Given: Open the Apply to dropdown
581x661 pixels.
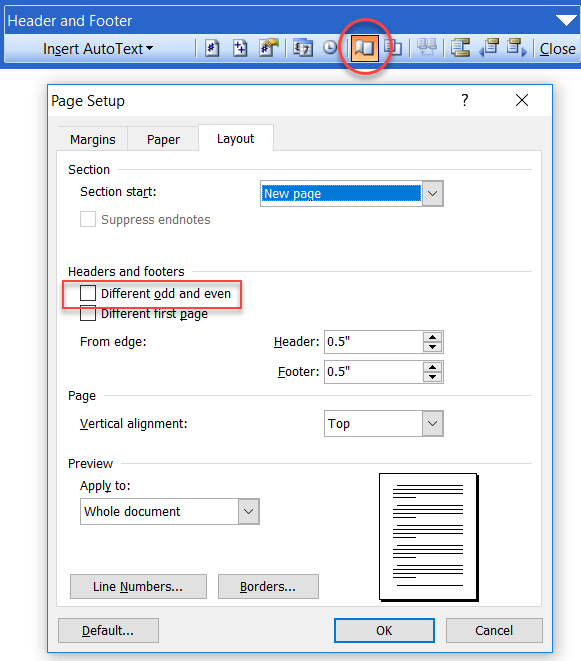Looking at the screenshot, I should coord(249,511).
